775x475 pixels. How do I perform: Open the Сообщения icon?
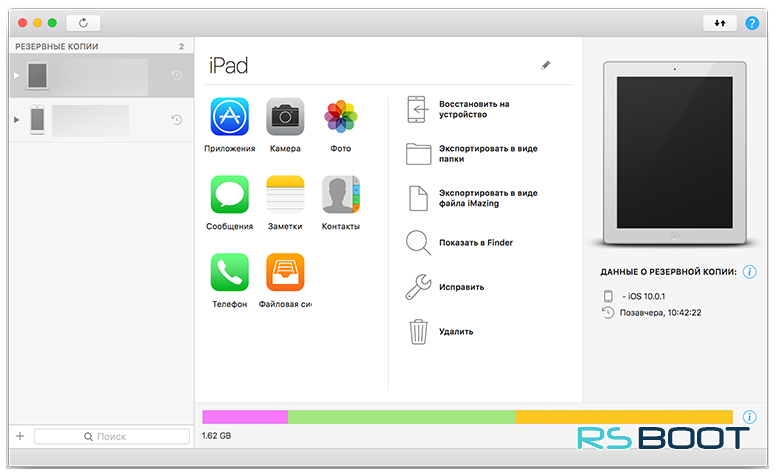[229, 194]
